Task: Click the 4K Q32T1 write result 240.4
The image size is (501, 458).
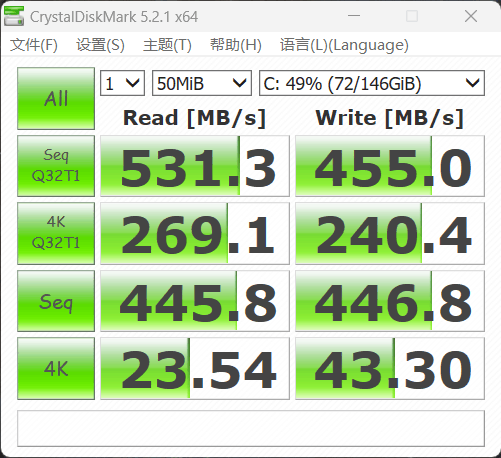Action: (x=390, y=233)
